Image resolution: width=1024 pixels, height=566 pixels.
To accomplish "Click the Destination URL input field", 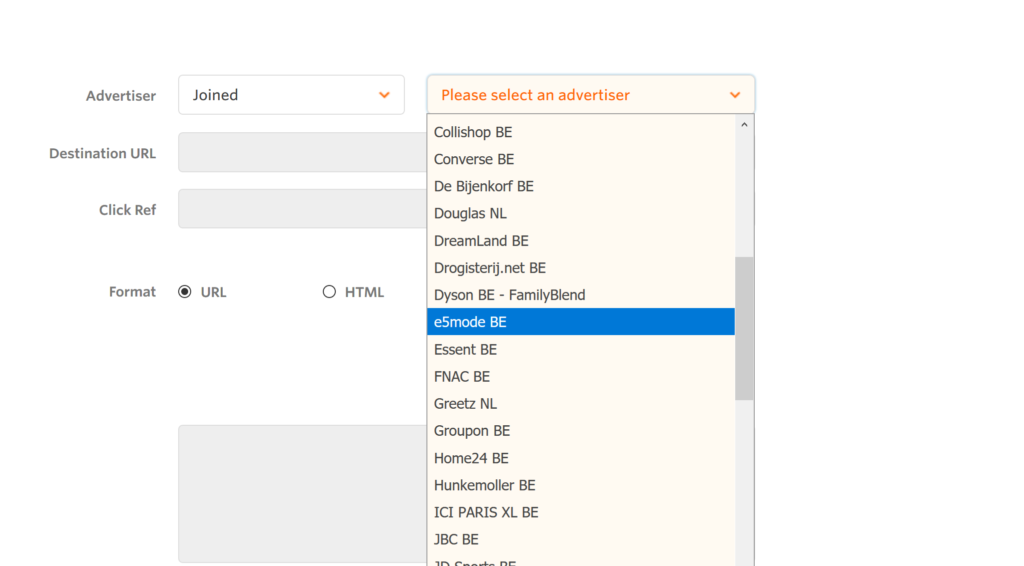I will pos(302,153).
